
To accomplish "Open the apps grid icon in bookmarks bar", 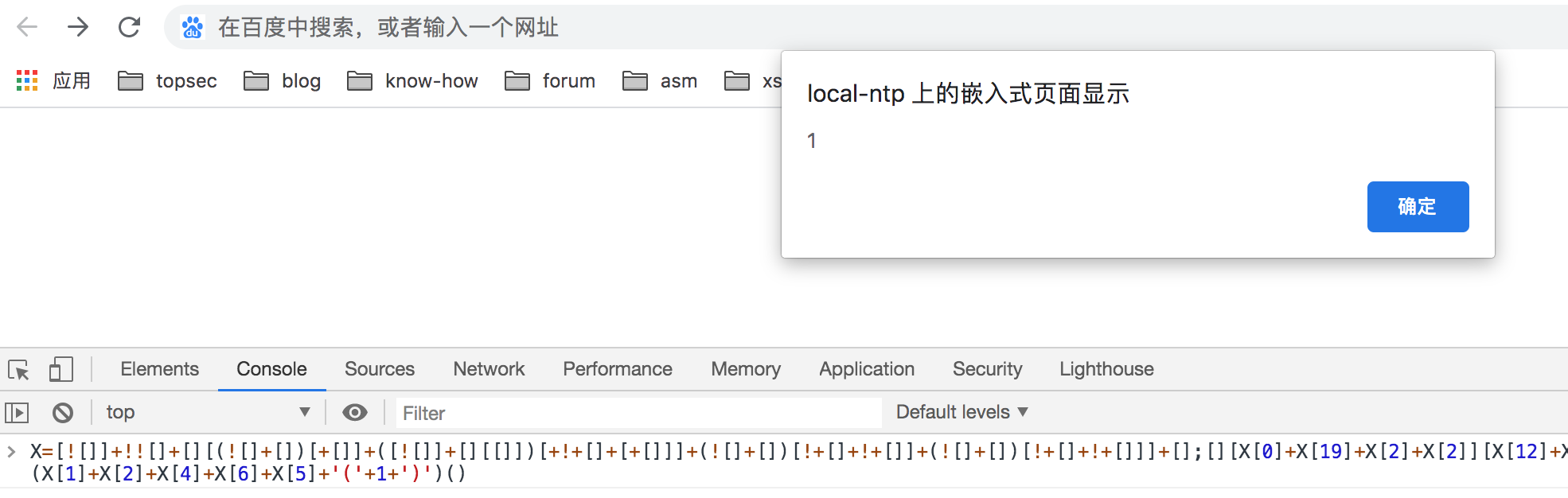I will point(27,80).
